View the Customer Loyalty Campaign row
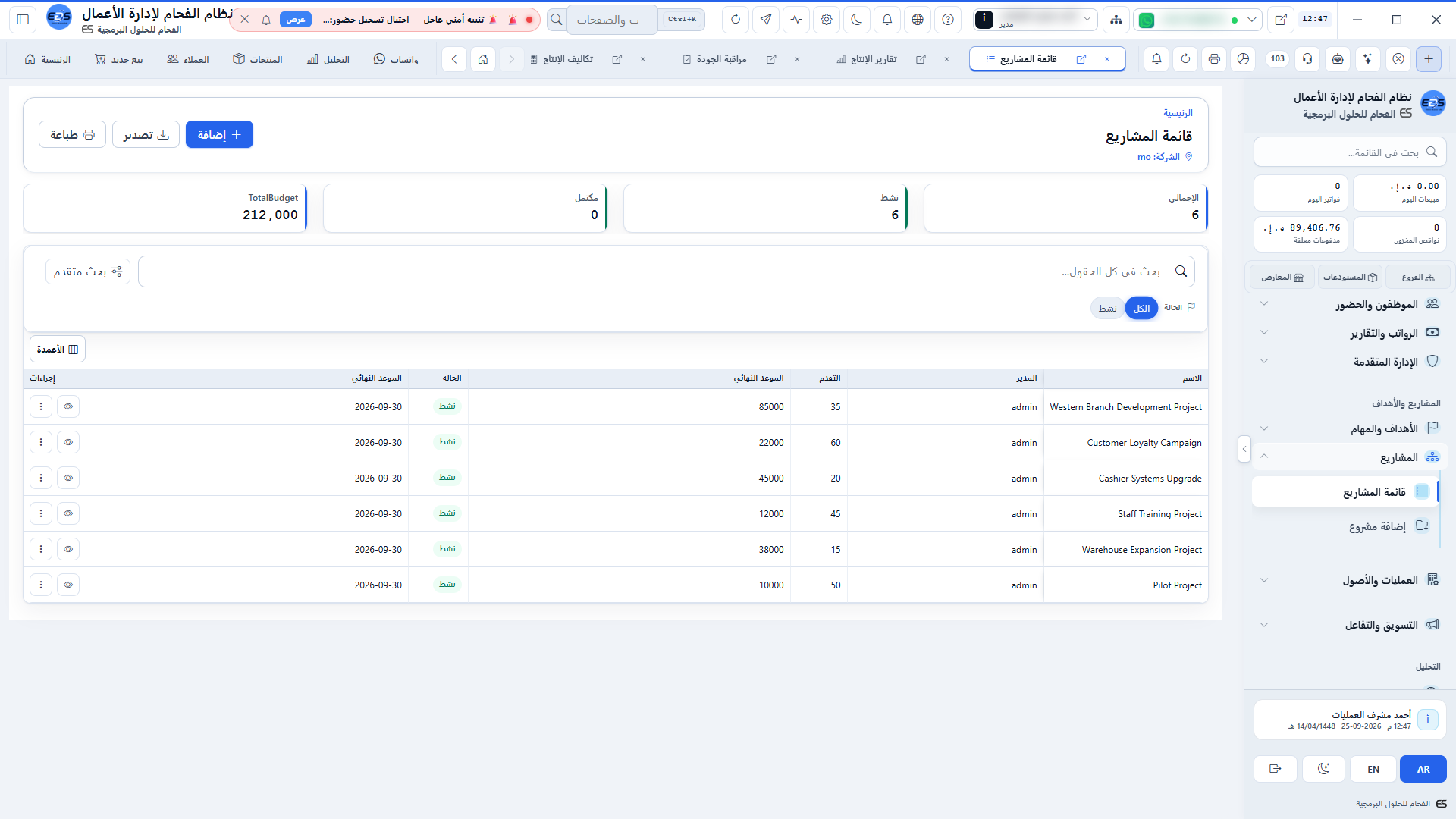Screen dimensions: 1456x819 pyautogui.click(x=68, y=443)
